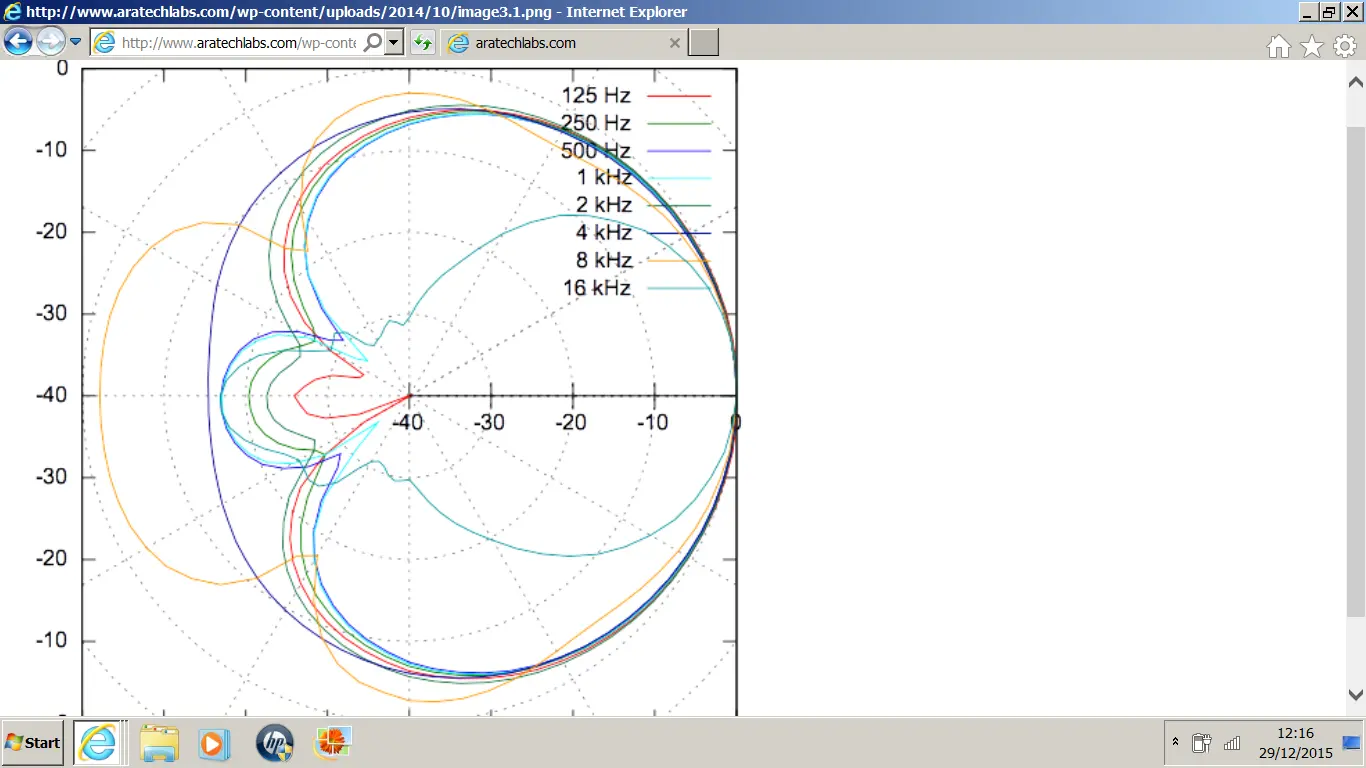Click the site icon in address bar
This screenshot has height=768, width=1366.
[x=104, y=43]
